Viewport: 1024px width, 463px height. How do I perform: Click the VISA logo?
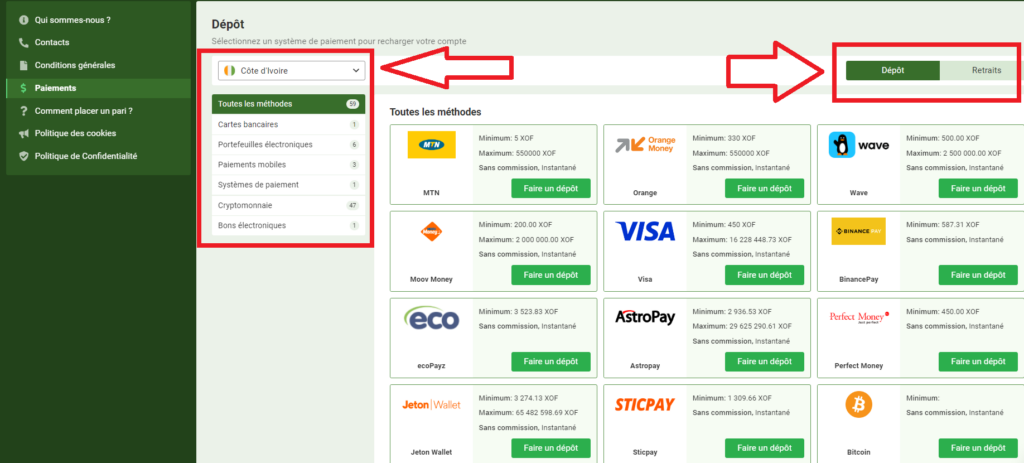point(645,231)
